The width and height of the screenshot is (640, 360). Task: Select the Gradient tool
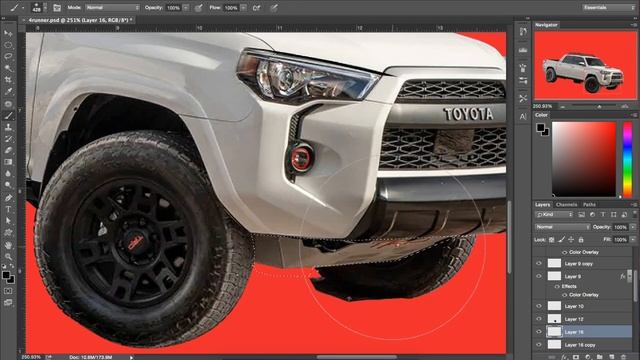tap(8, 162)
